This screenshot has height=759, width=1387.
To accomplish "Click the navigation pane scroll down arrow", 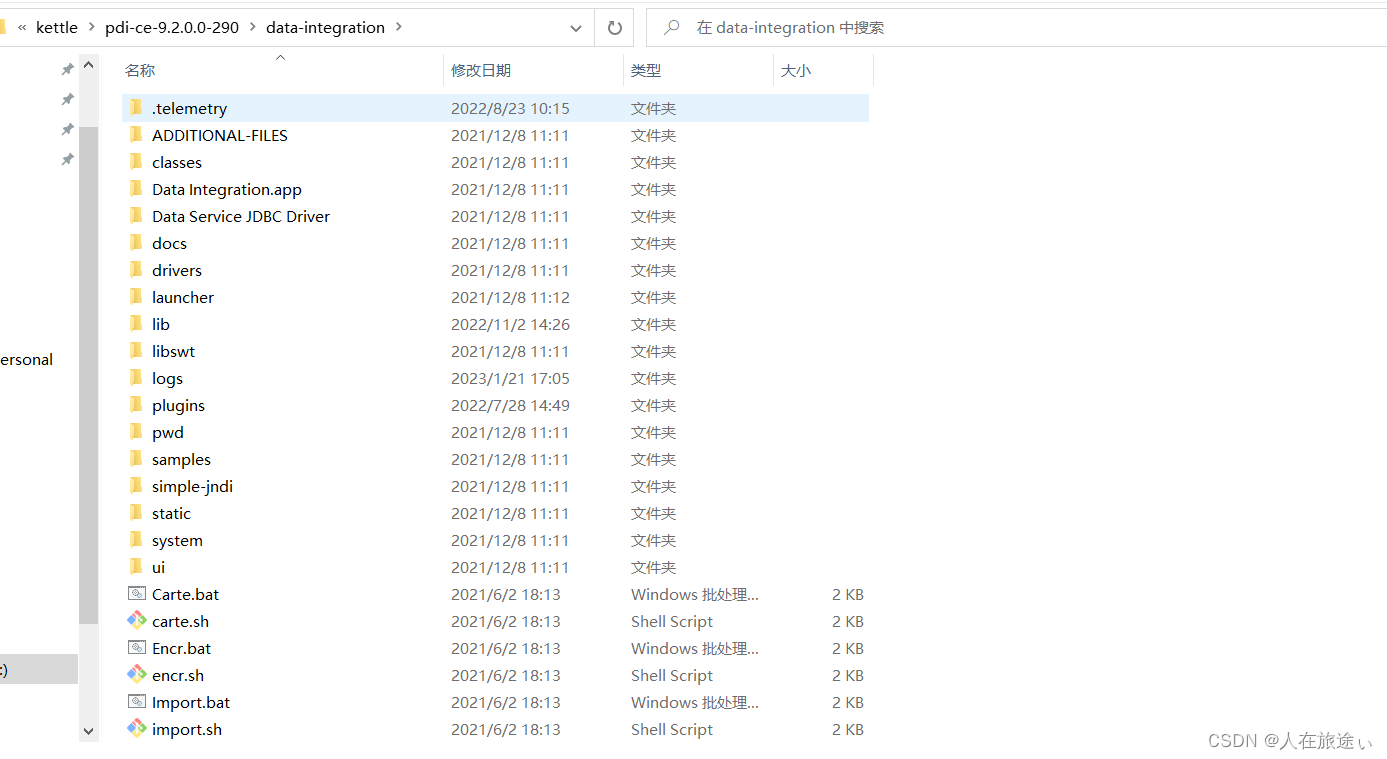I will [89, 731].
